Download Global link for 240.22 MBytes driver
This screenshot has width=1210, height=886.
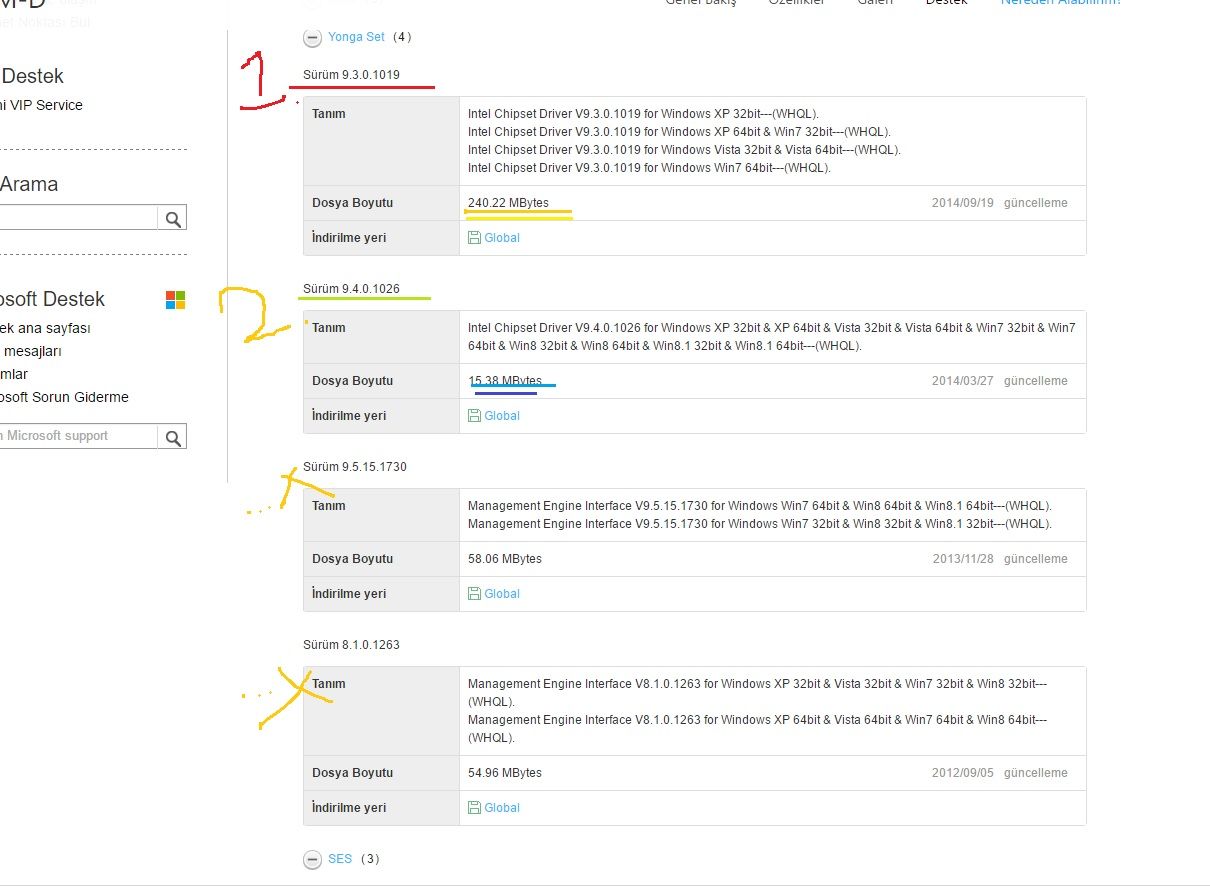click(502, 238)
